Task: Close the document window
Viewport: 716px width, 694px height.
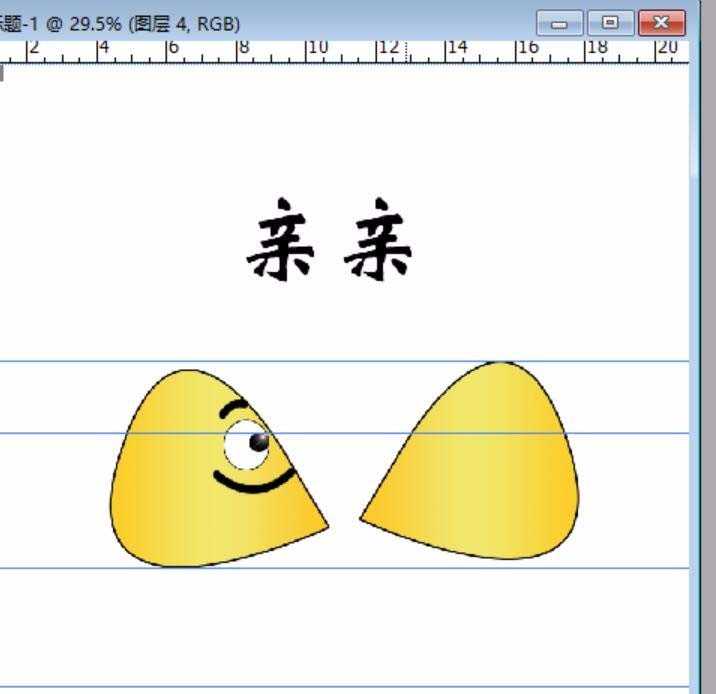Action: click(662, 22)
